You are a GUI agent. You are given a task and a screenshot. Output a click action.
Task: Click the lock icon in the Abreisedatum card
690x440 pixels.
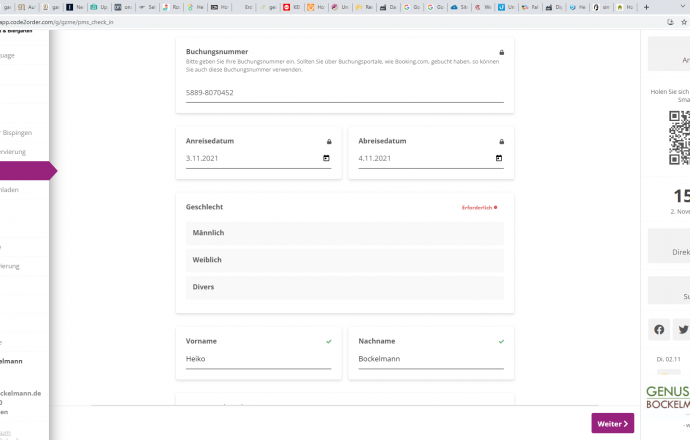[501, 142]
